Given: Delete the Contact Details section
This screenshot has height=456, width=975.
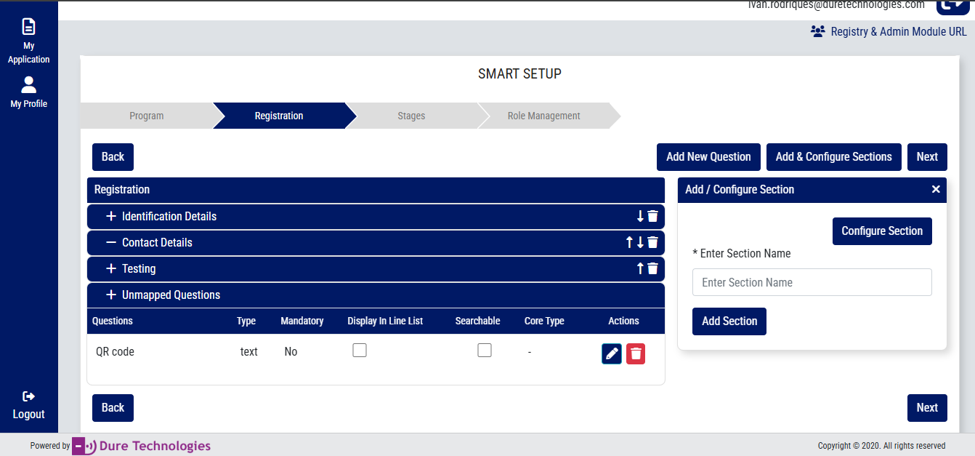Looking at the screenshot, I should (x=652, y=243).
